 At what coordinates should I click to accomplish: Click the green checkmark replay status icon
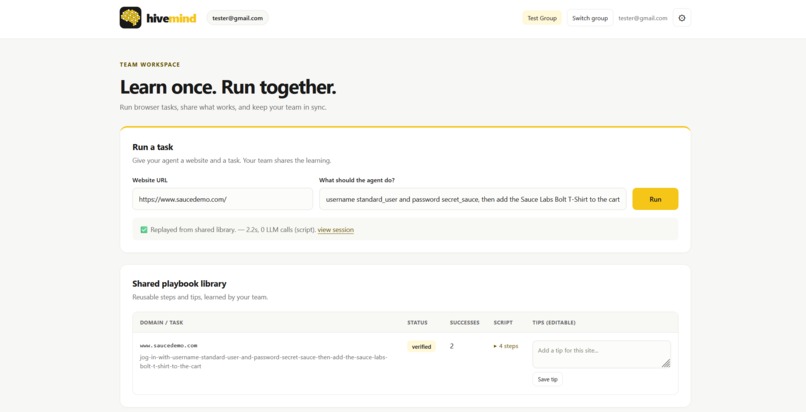tap(144, 230)
